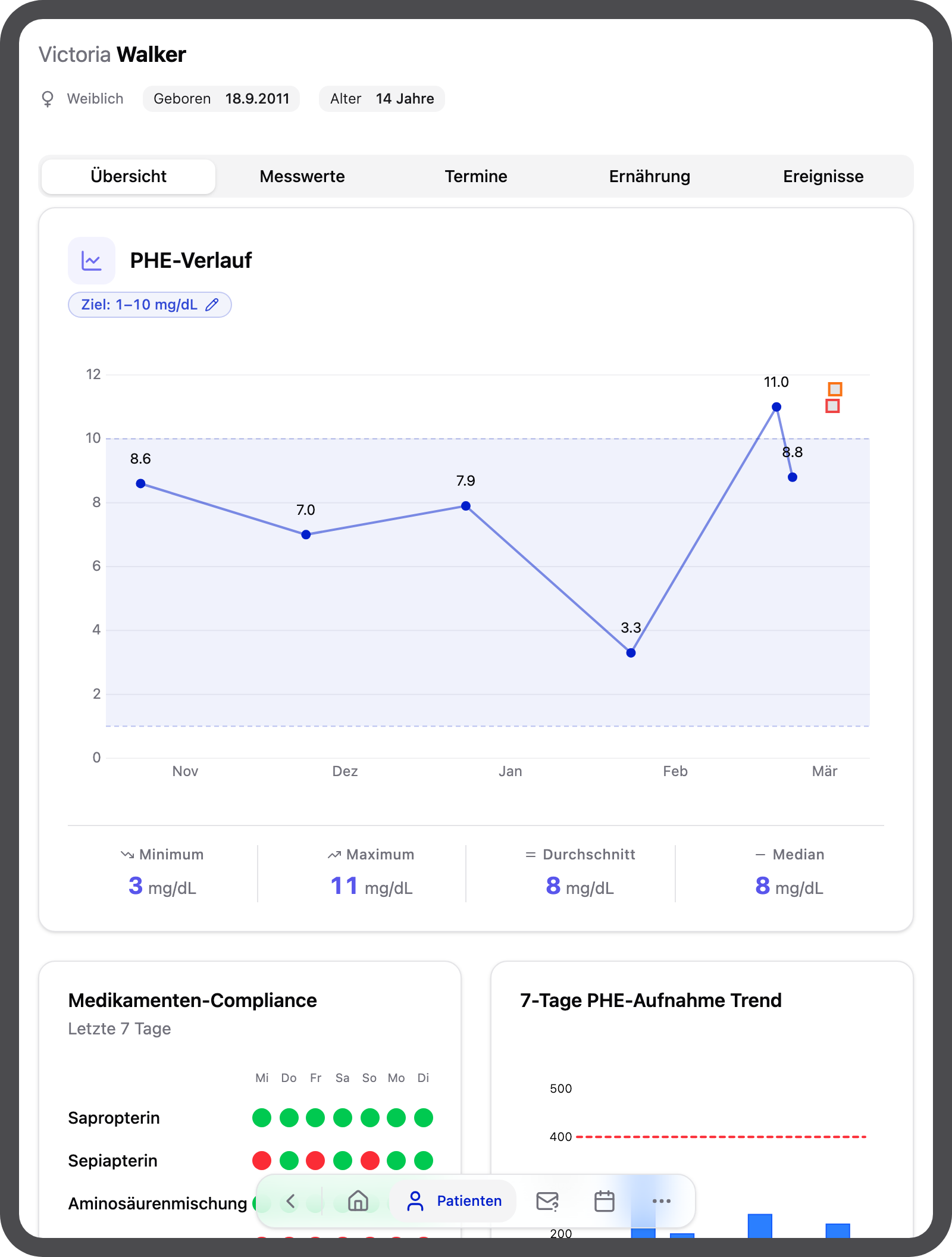Click Sepiapterin's Friday red compliance dot

(x=315, y=1161)
